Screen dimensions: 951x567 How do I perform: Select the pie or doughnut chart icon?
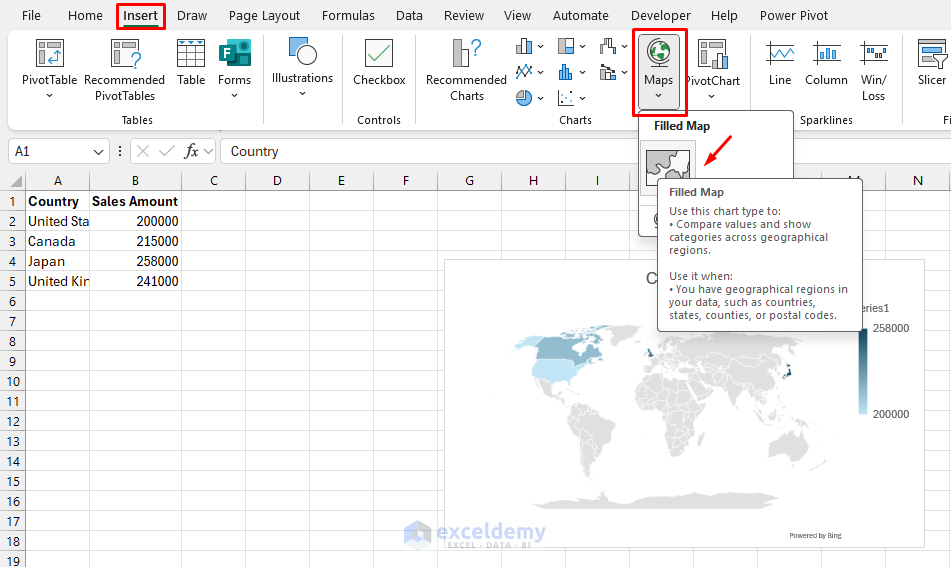pos(524,98)
